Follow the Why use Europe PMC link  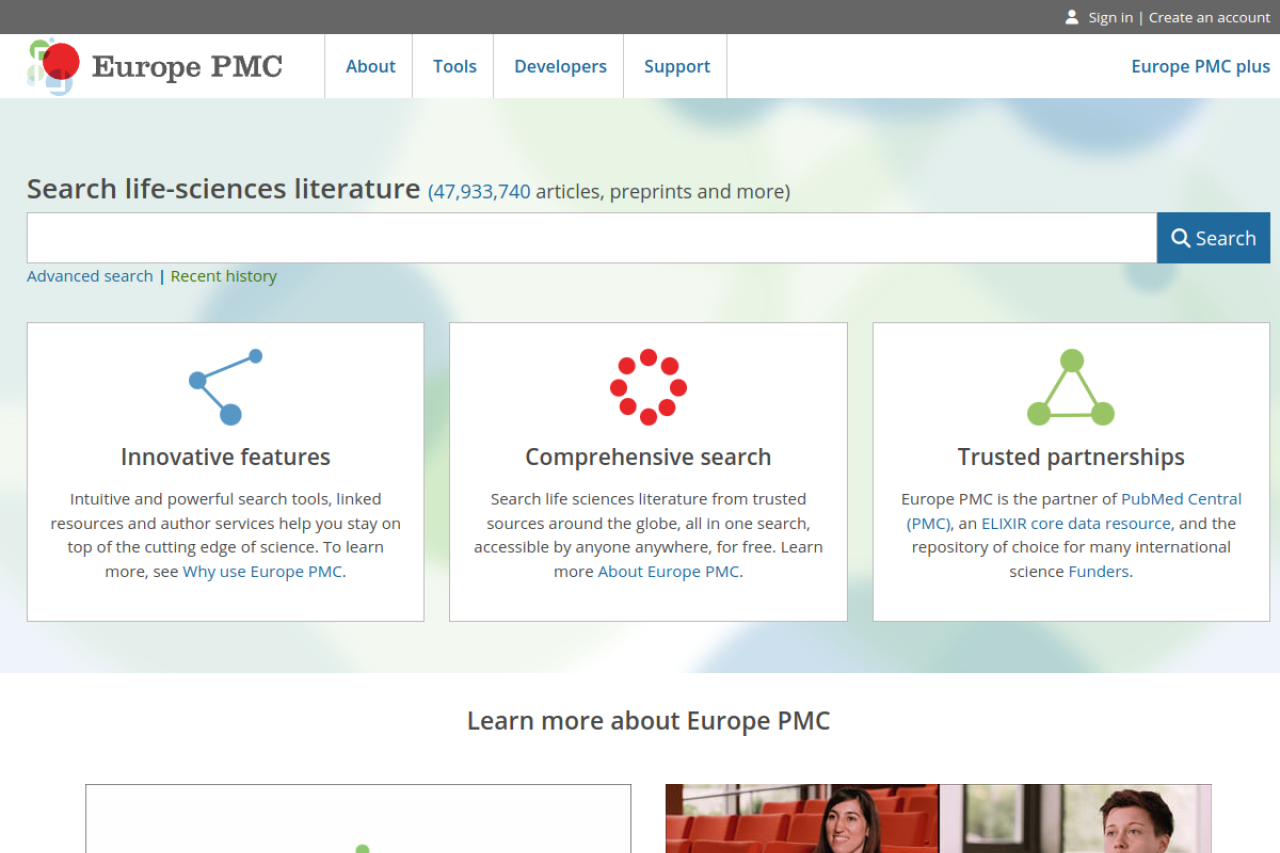pos(262,572)
